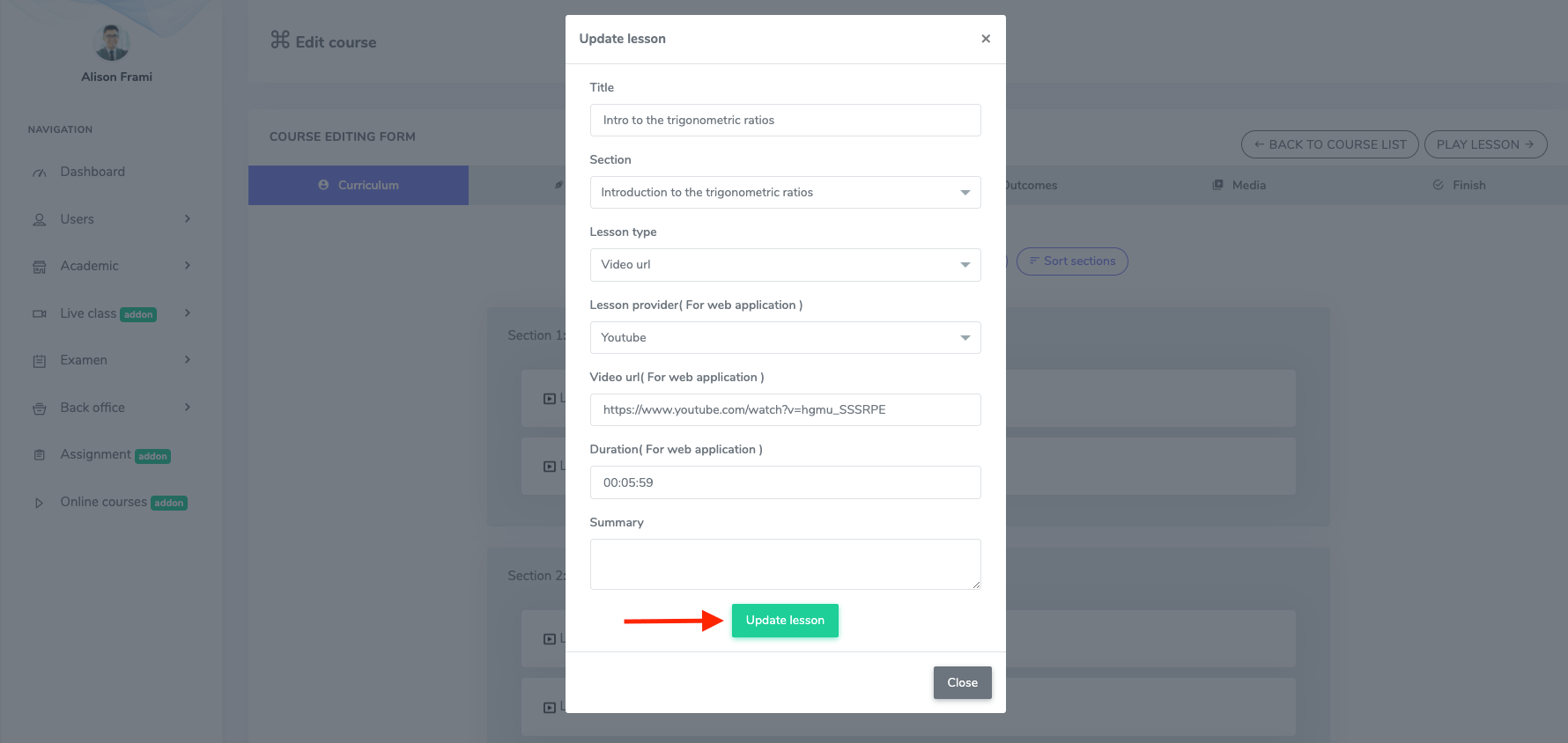The height and width of the screenshot is (743, 1568).
Task: Select the Dashboard icon in the sidebar
Action: [x=40, y=171]
